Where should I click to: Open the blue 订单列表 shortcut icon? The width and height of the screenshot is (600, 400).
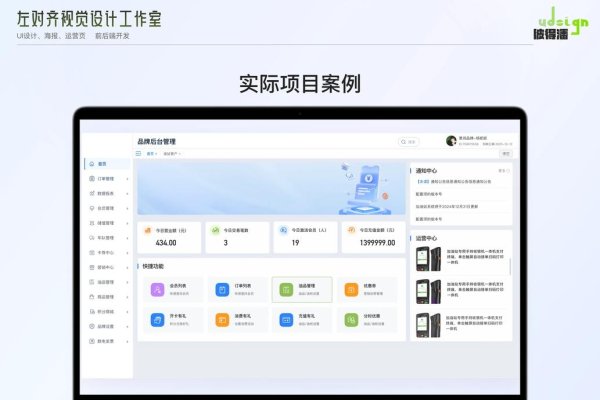click(222, 290)
